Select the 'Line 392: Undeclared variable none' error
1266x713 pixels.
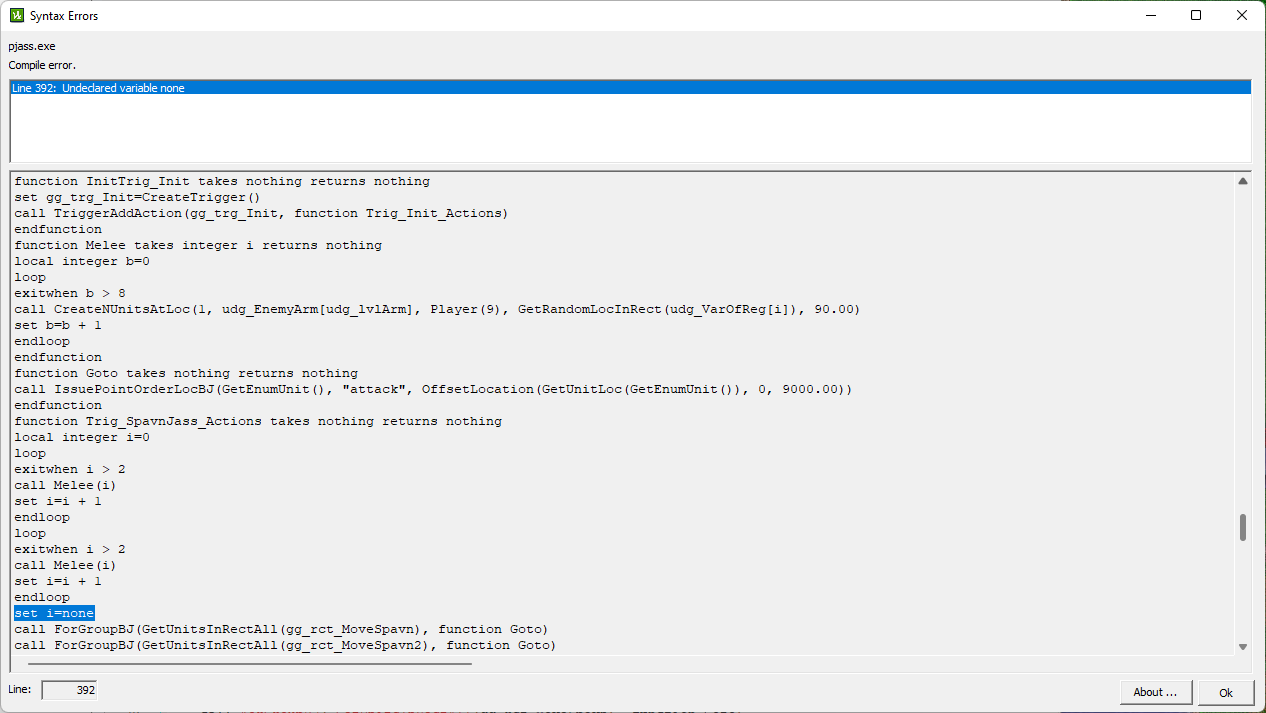point(98,88)
